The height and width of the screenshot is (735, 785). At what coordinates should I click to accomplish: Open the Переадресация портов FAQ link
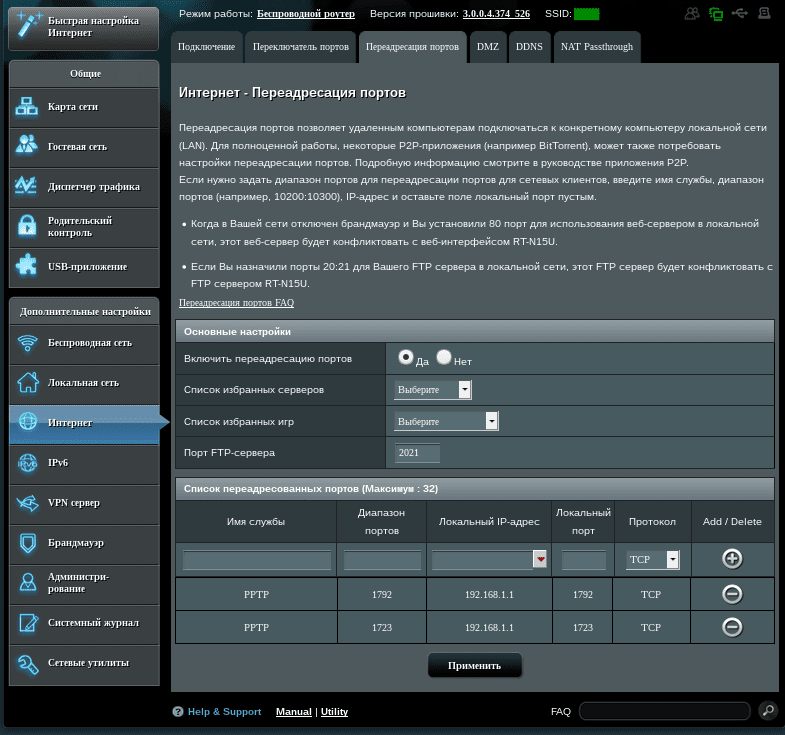pos(236,302)
